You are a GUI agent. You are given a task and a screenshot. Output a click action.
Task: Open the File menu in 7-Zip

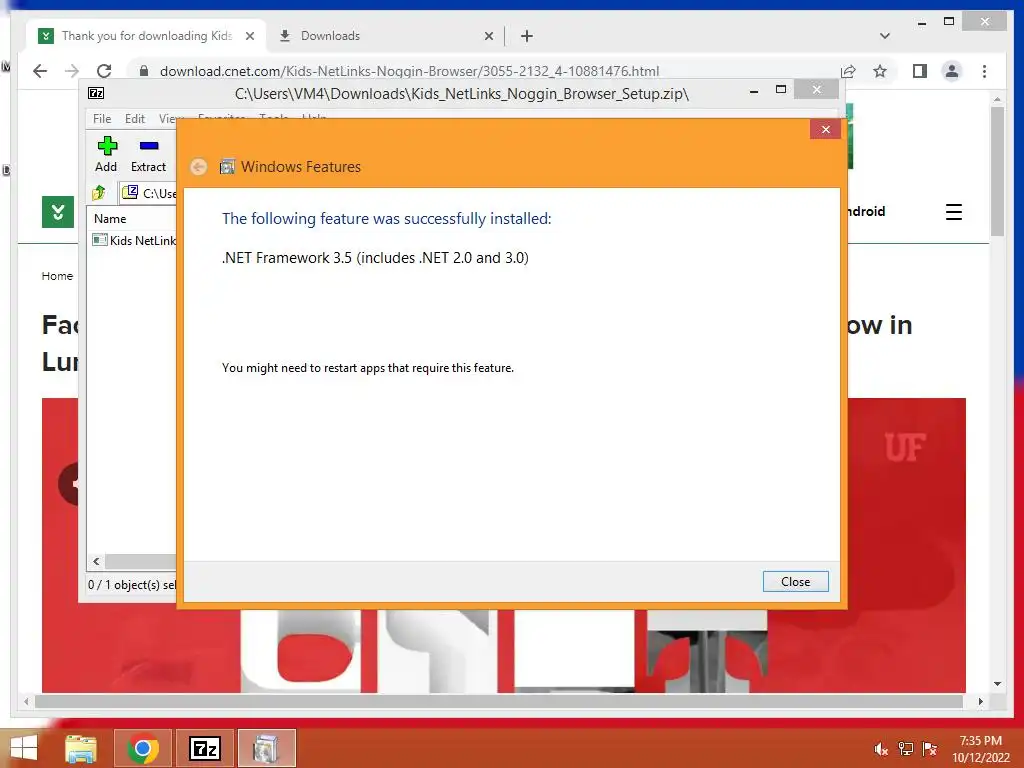[102, 119]
